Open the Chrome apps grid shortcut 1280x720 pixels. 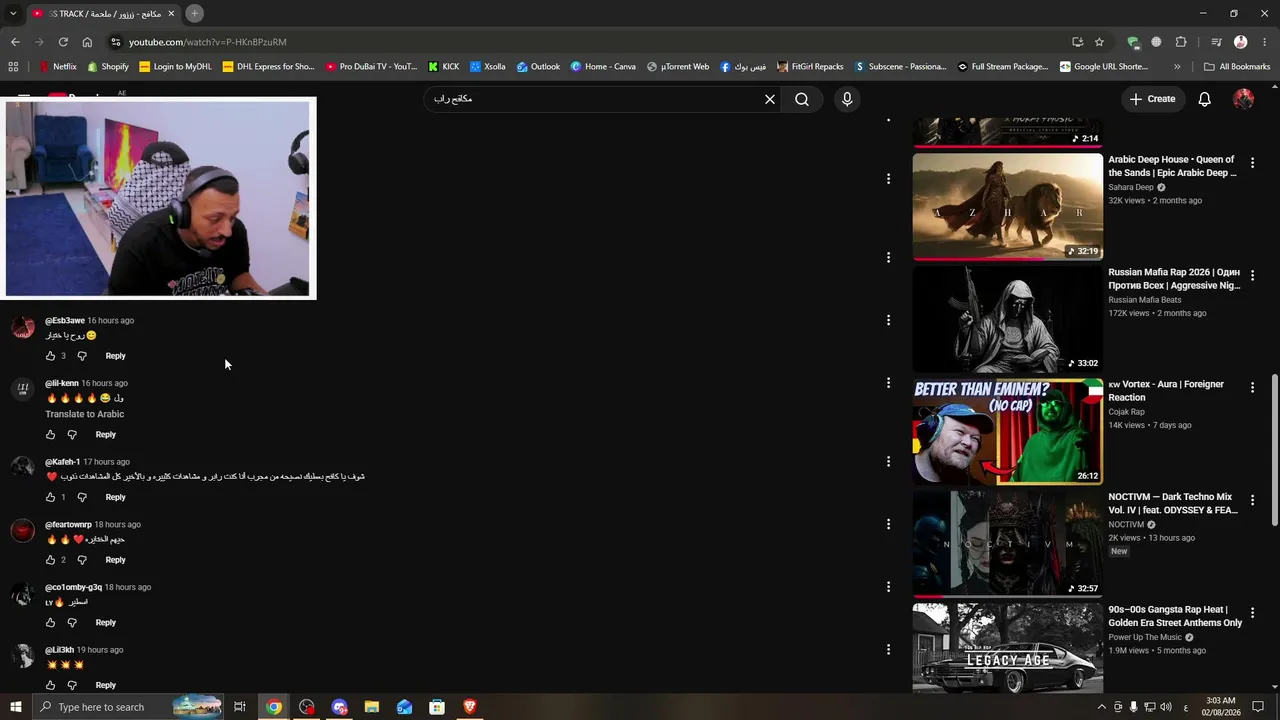[x=13, y=67]
